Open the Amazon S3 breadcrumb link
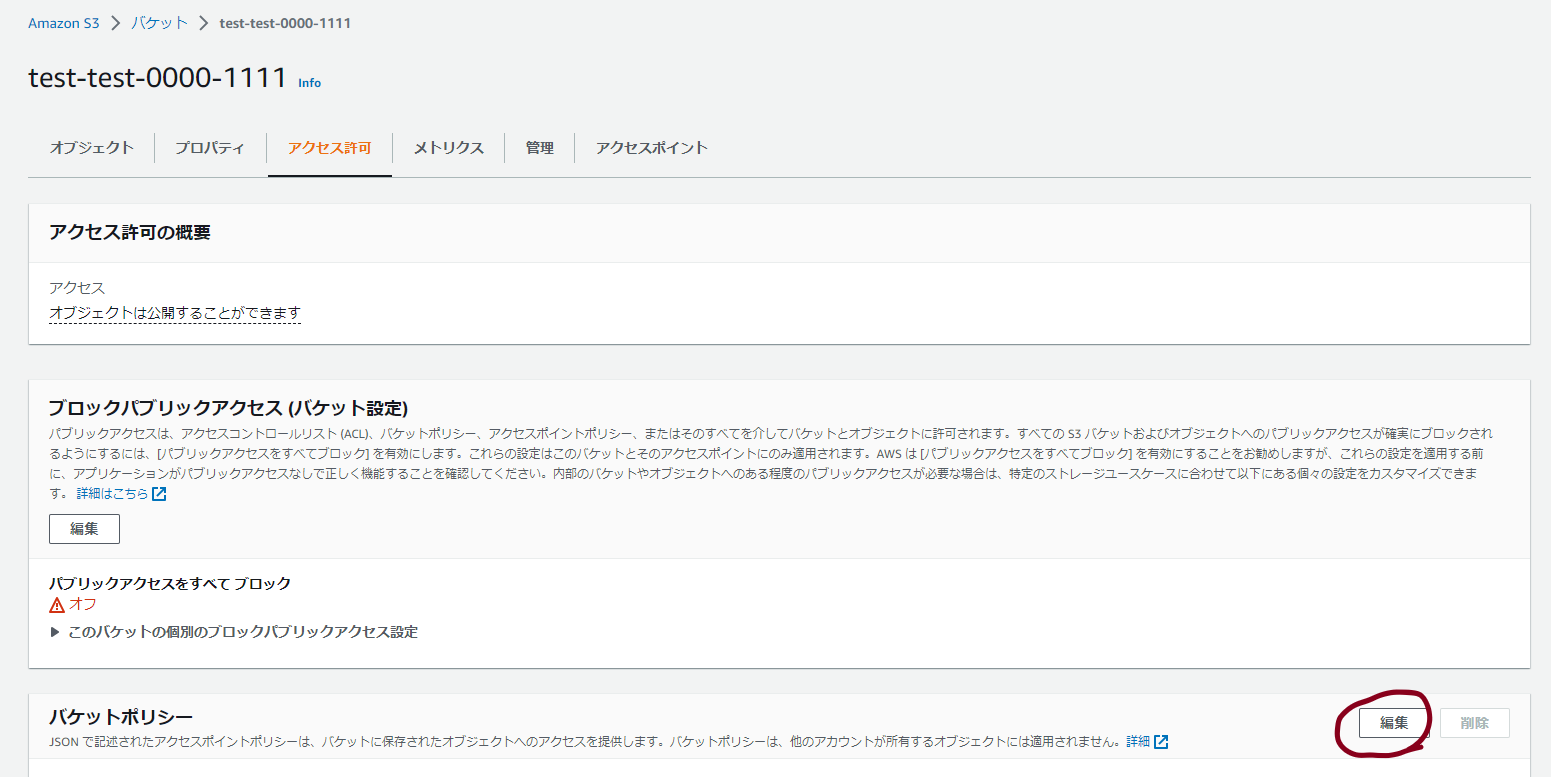This screenshot has width=1551, height=777. (63, 23)
